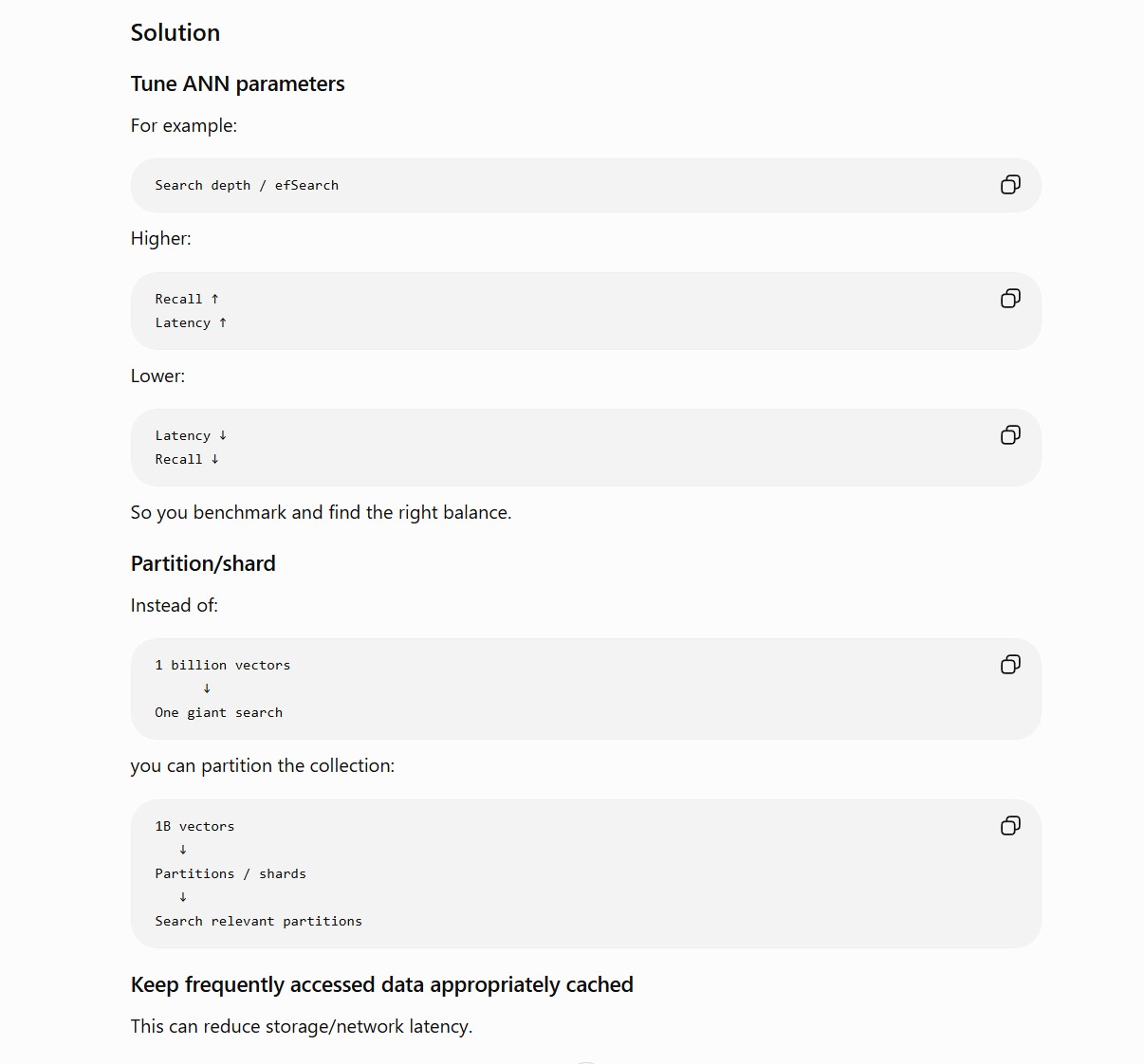Click 'you can partition the collection:' text

pos(263,765)
